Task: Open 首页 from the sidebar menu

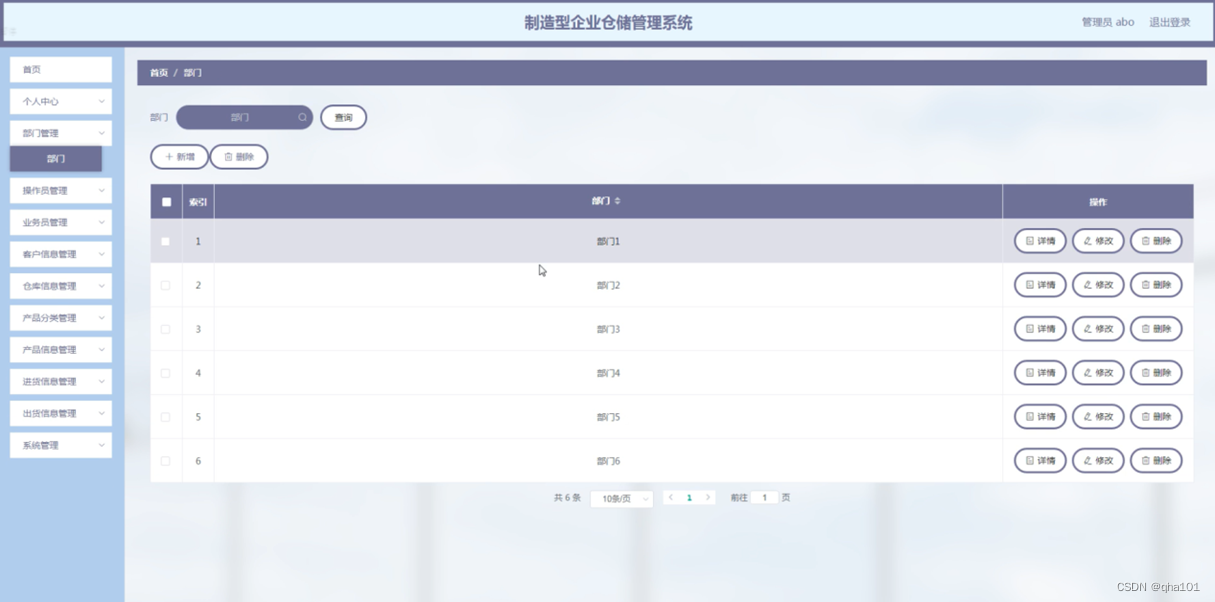Action: click(x=60, y=69)
